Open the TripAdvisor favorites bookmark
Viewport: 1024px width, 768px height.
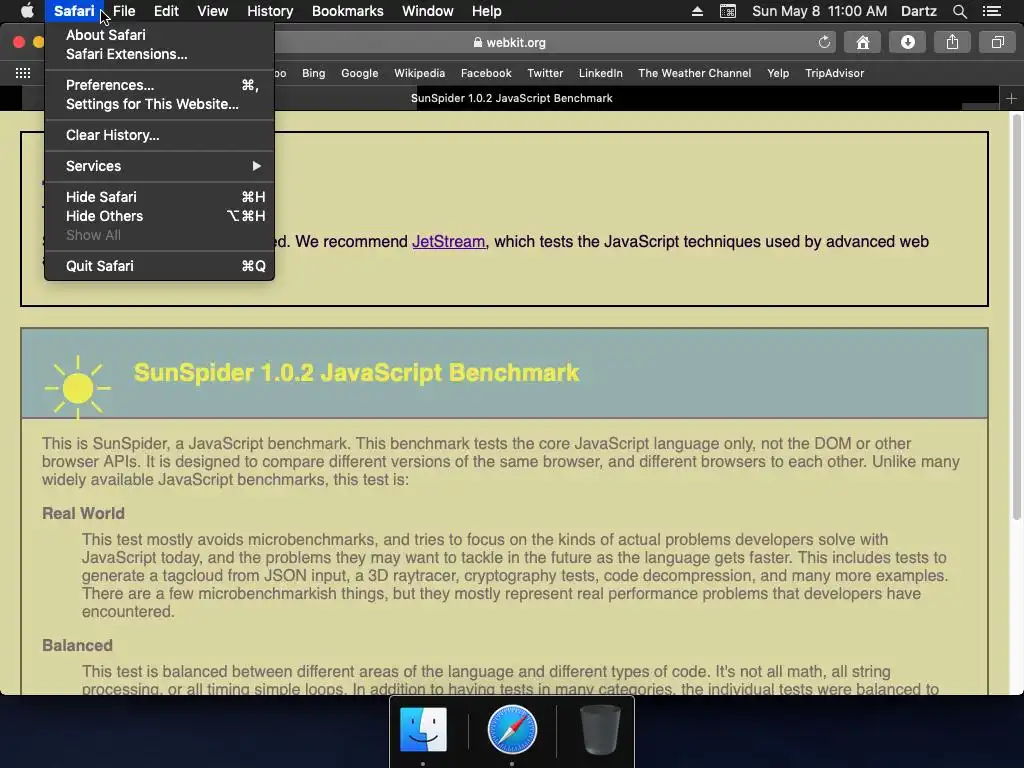click(834, 73)
